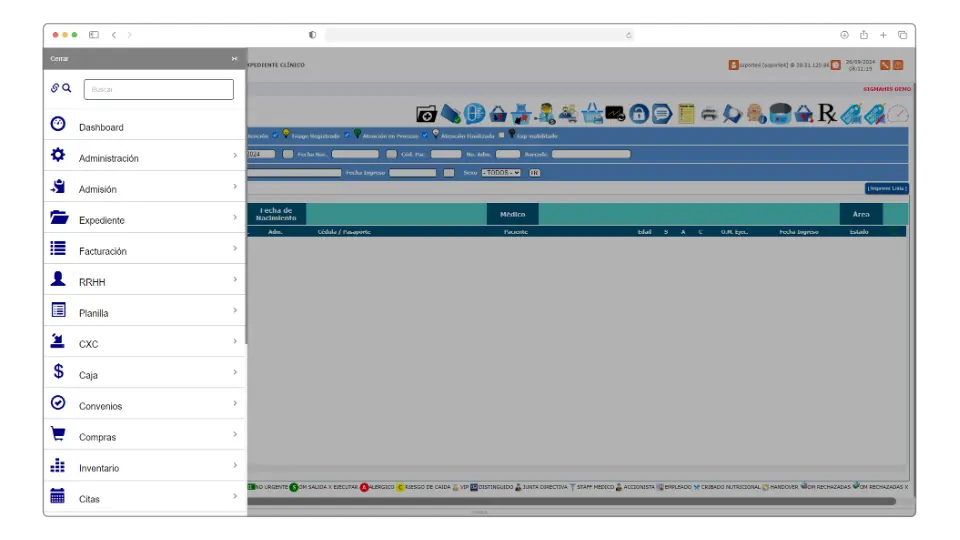Click the padlock icon in toolbar
Viewport: 960px width, 540px height.
coord(639,114)
